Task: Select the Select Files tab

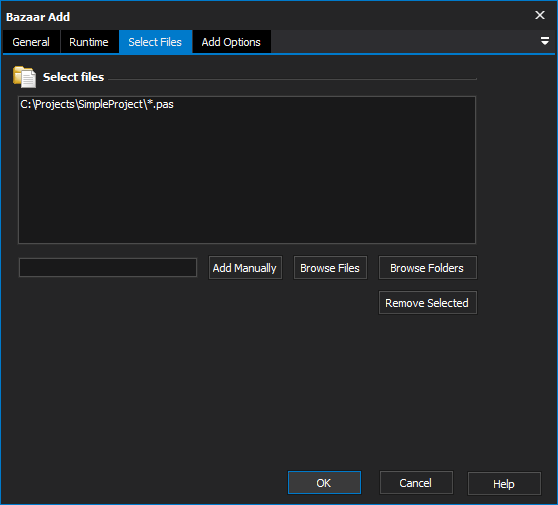Action: tap(155, 42)
